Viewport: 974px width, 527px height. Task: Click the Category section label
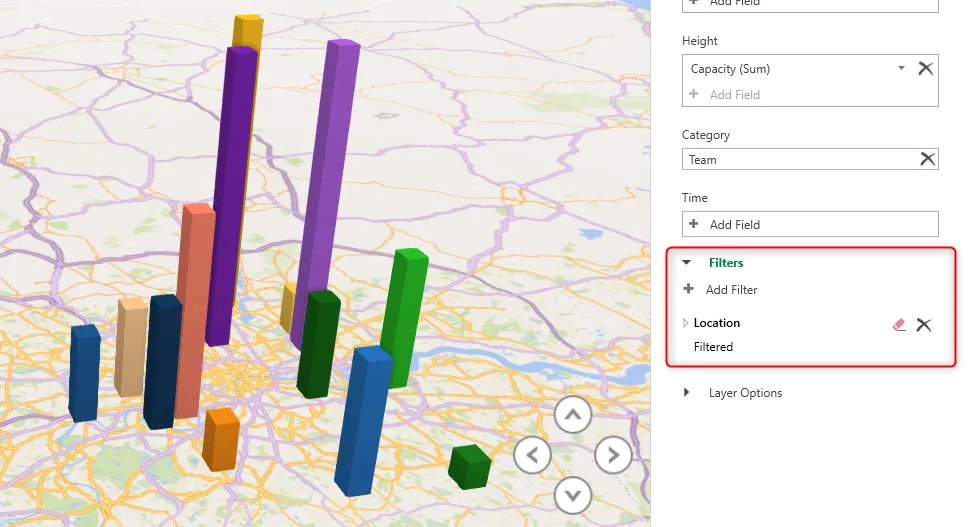706,135
